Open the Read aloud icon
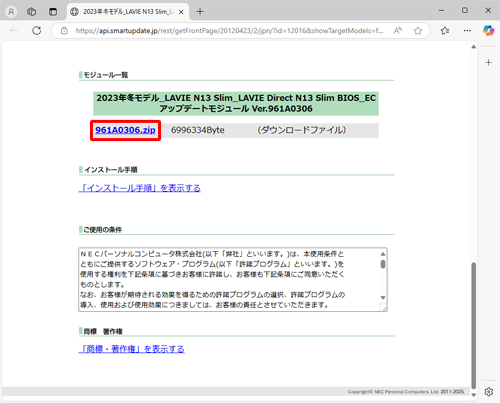Screen dimensions: 500x403 pyautogui.click(x=398, y=31)
